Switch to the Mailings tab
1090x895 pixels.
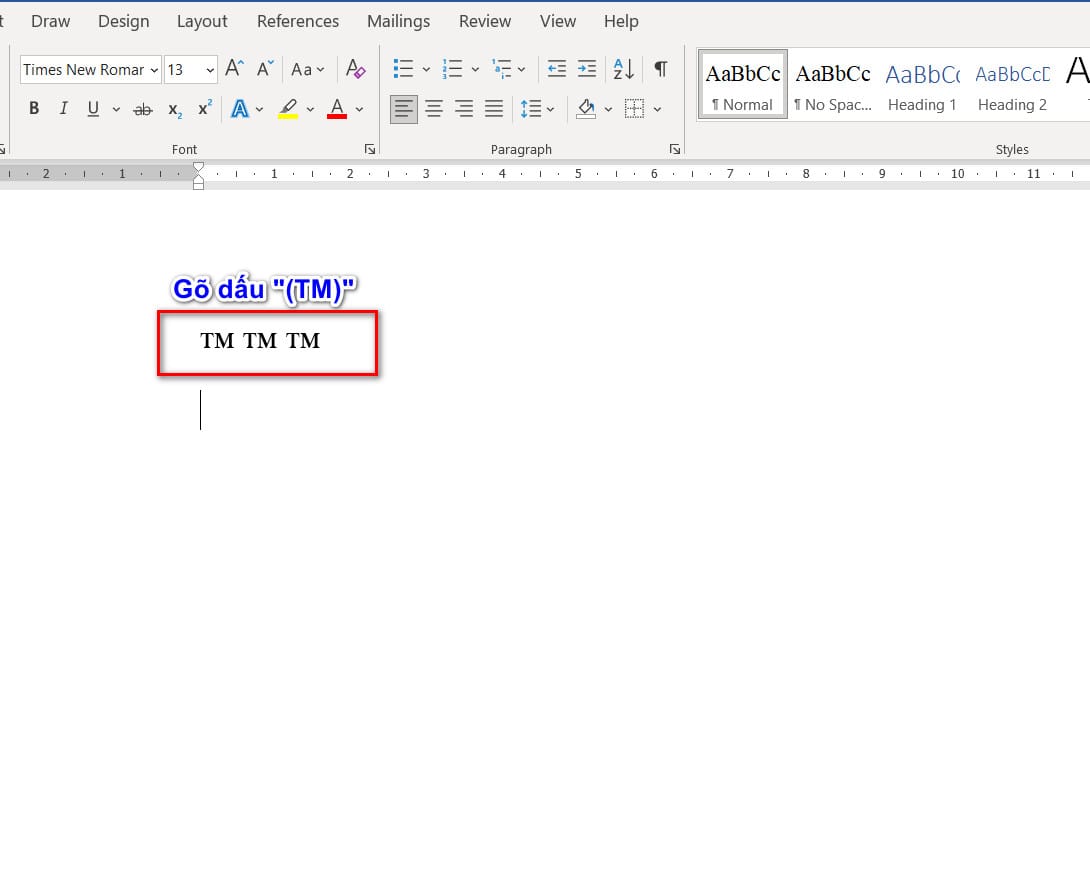(x=398, y=21)
